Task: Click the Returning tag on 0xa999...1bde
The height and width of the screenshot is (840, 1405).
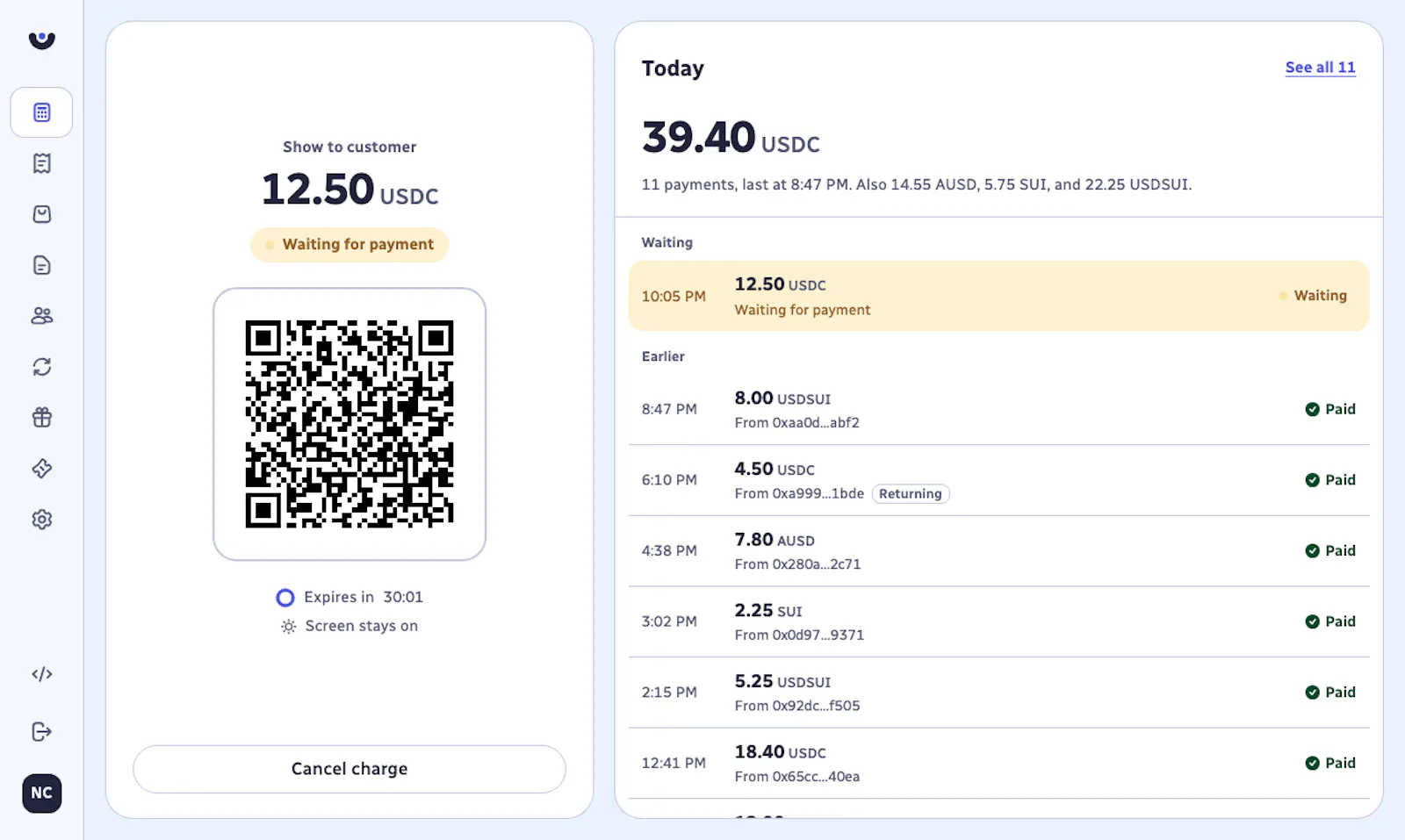Action: click(911, 494)
